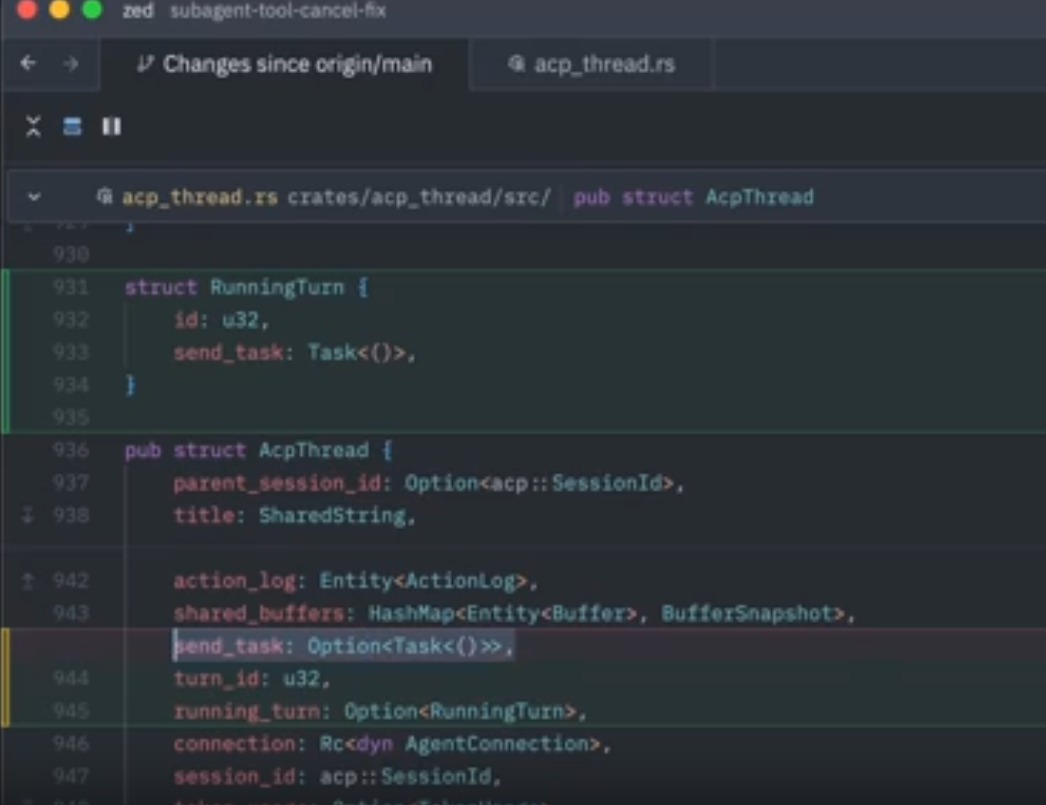Click send_task: Task<()> on line 933
This screenshot has height=805, width=1046.
pos(294,353)
